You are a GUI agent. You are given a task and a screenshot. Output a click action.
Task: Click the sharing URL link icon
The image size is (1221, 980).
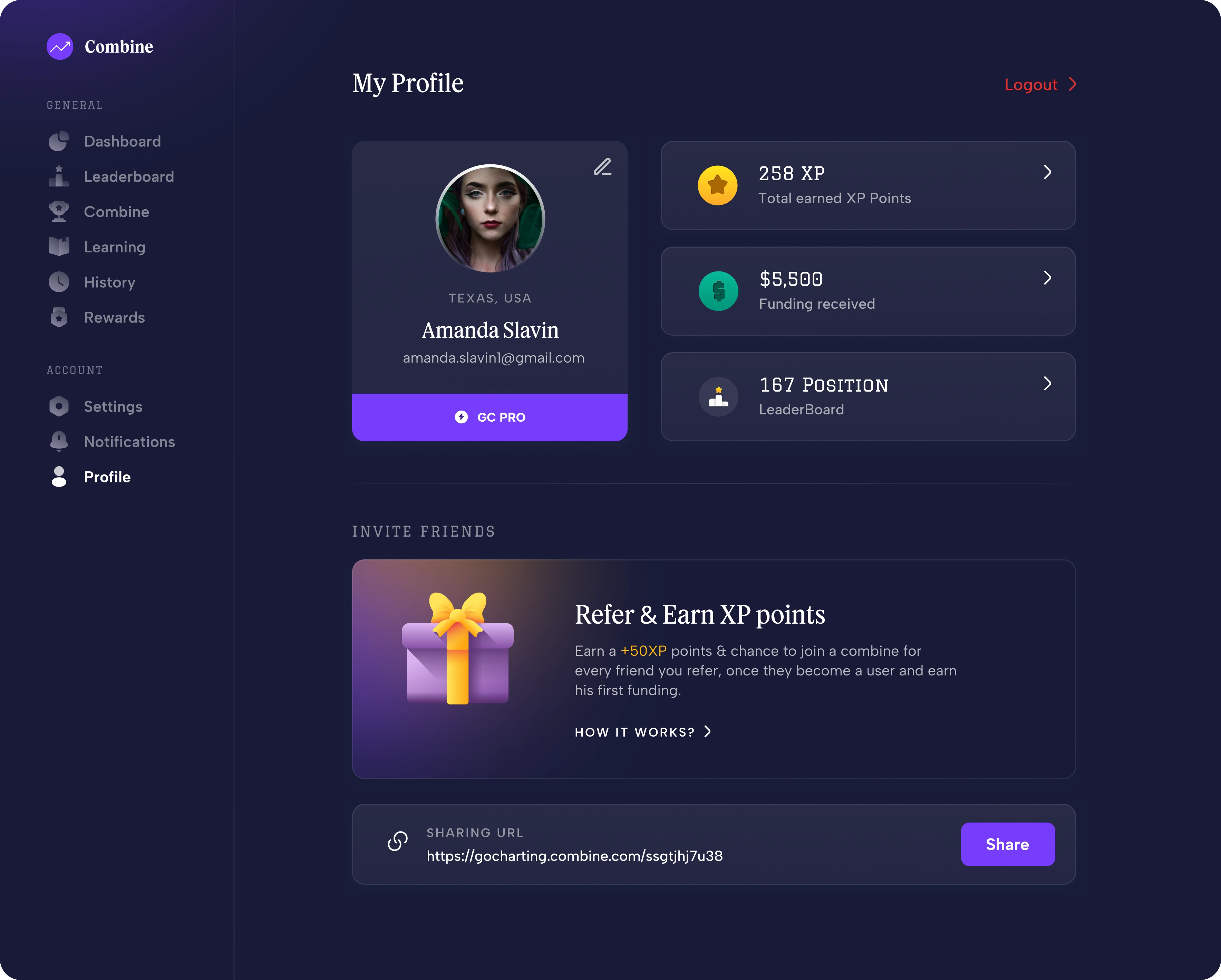(398, 841)
